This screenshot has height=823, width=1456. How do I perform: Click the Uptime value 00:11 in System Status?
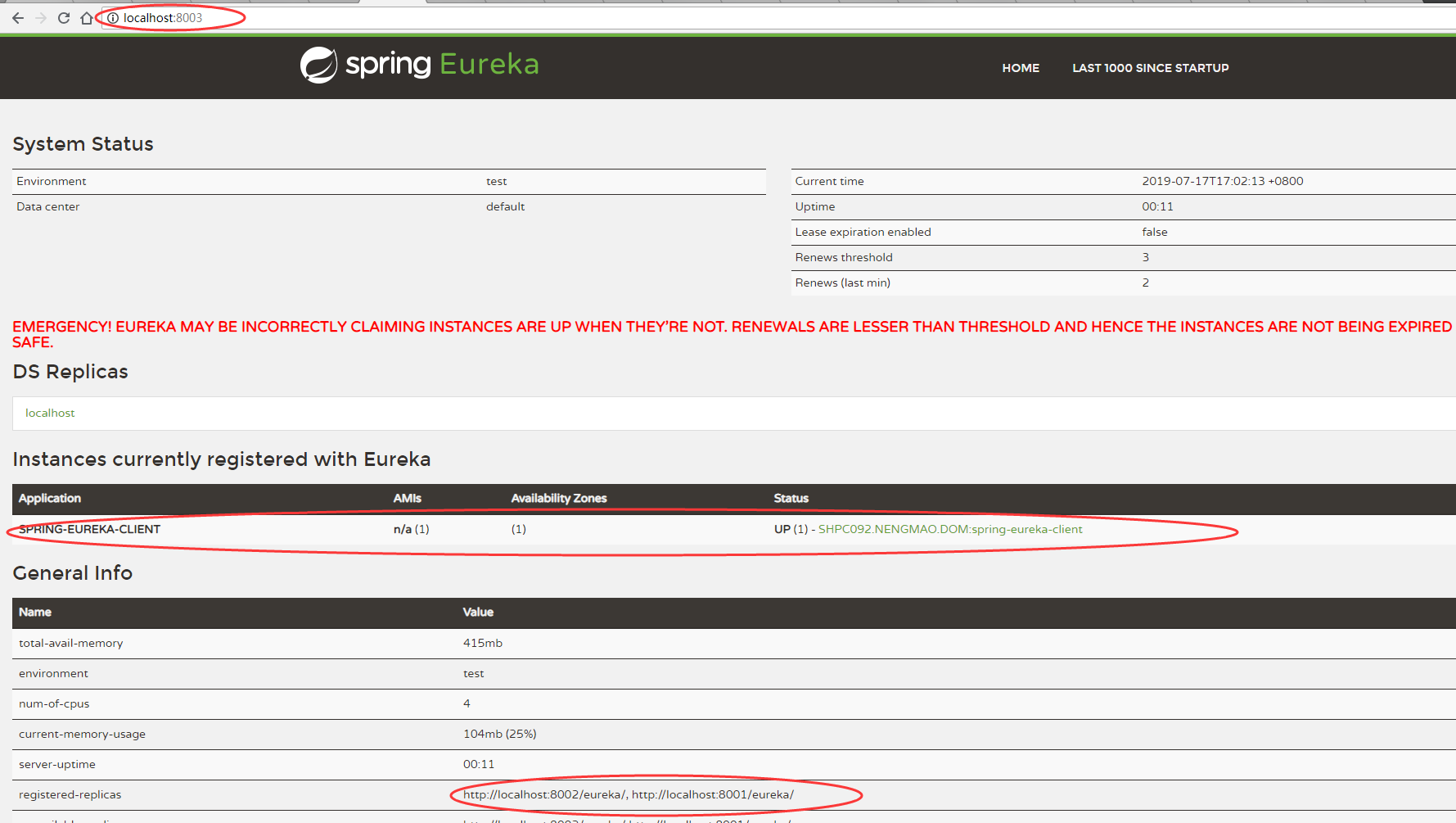point(1157,207)
